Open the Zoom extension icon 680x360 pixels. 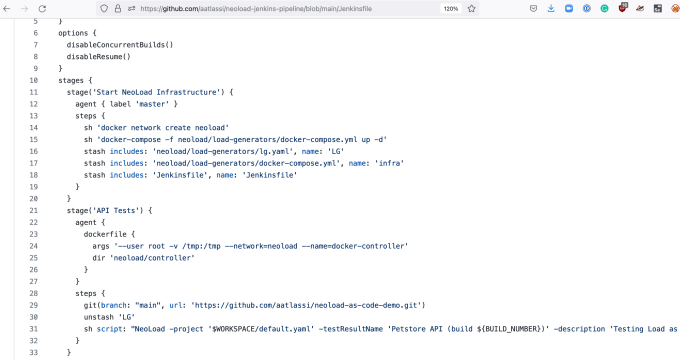pos(569,9)
